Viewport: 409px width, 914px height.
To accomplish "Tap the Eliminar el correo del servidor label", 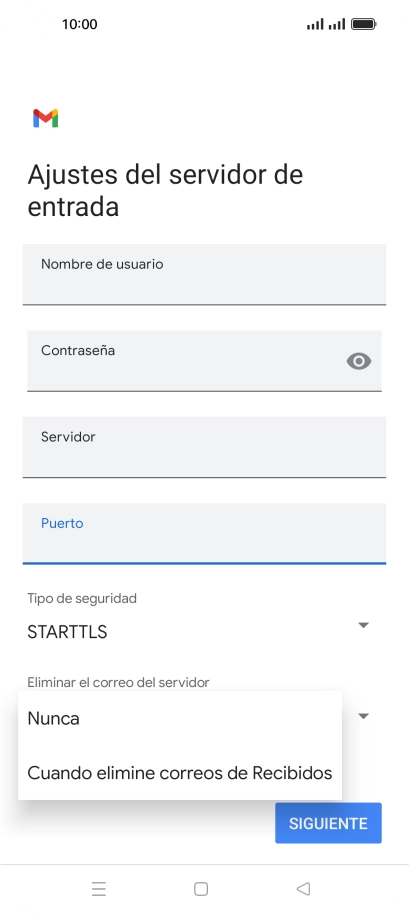I will [x=118, y=682].
